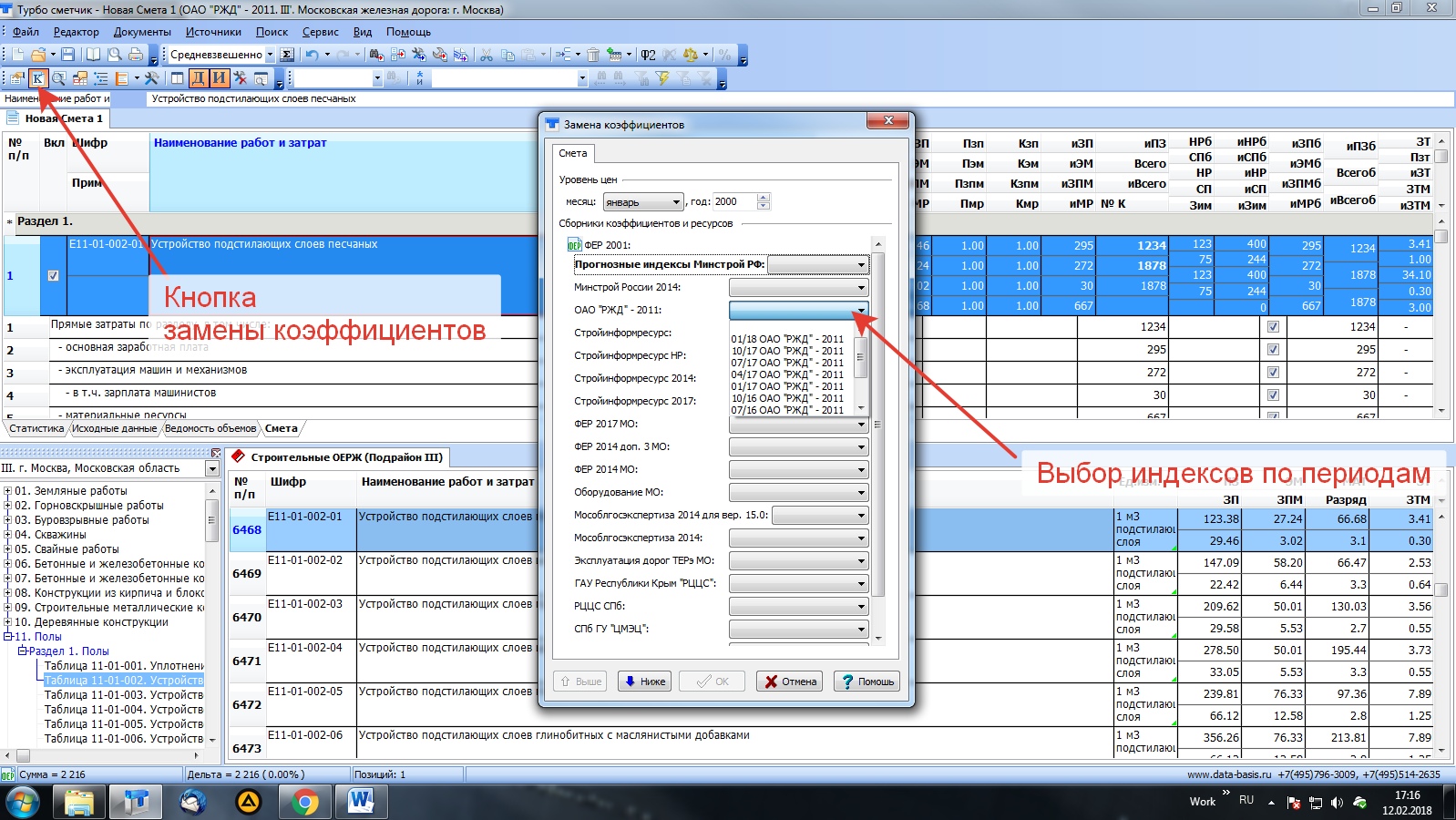The height and width of the screenshot is (820, 1456).
Task: Click the Save diskette icon
Action: 68,55
